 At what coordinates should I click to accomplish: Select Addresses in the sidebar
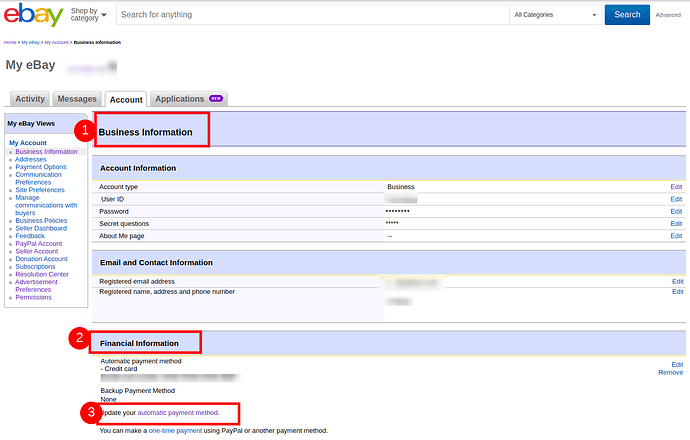tap(31, 159)
